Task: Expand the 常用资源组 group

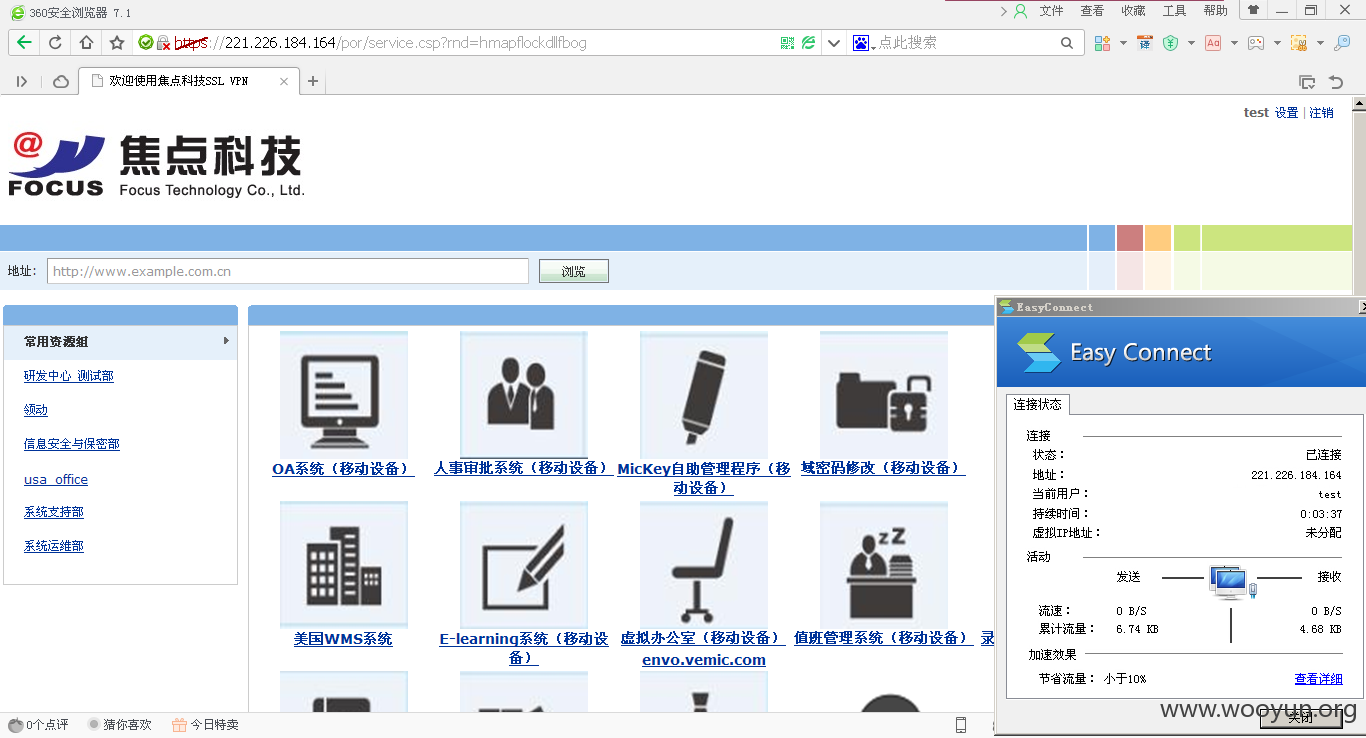Action: (x=120, y=341)
